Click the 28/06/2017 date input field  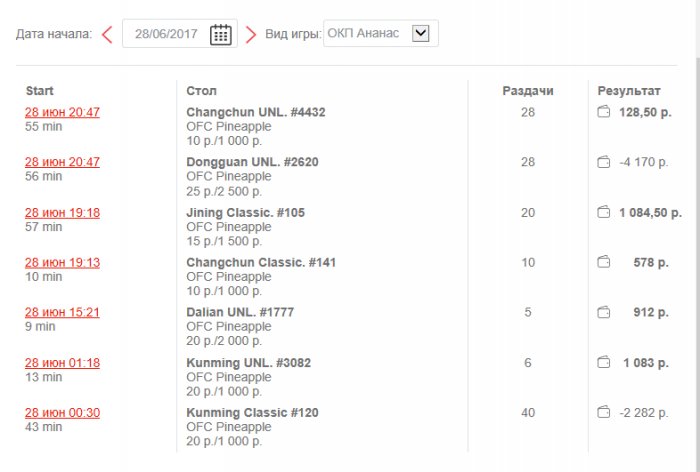180,33
